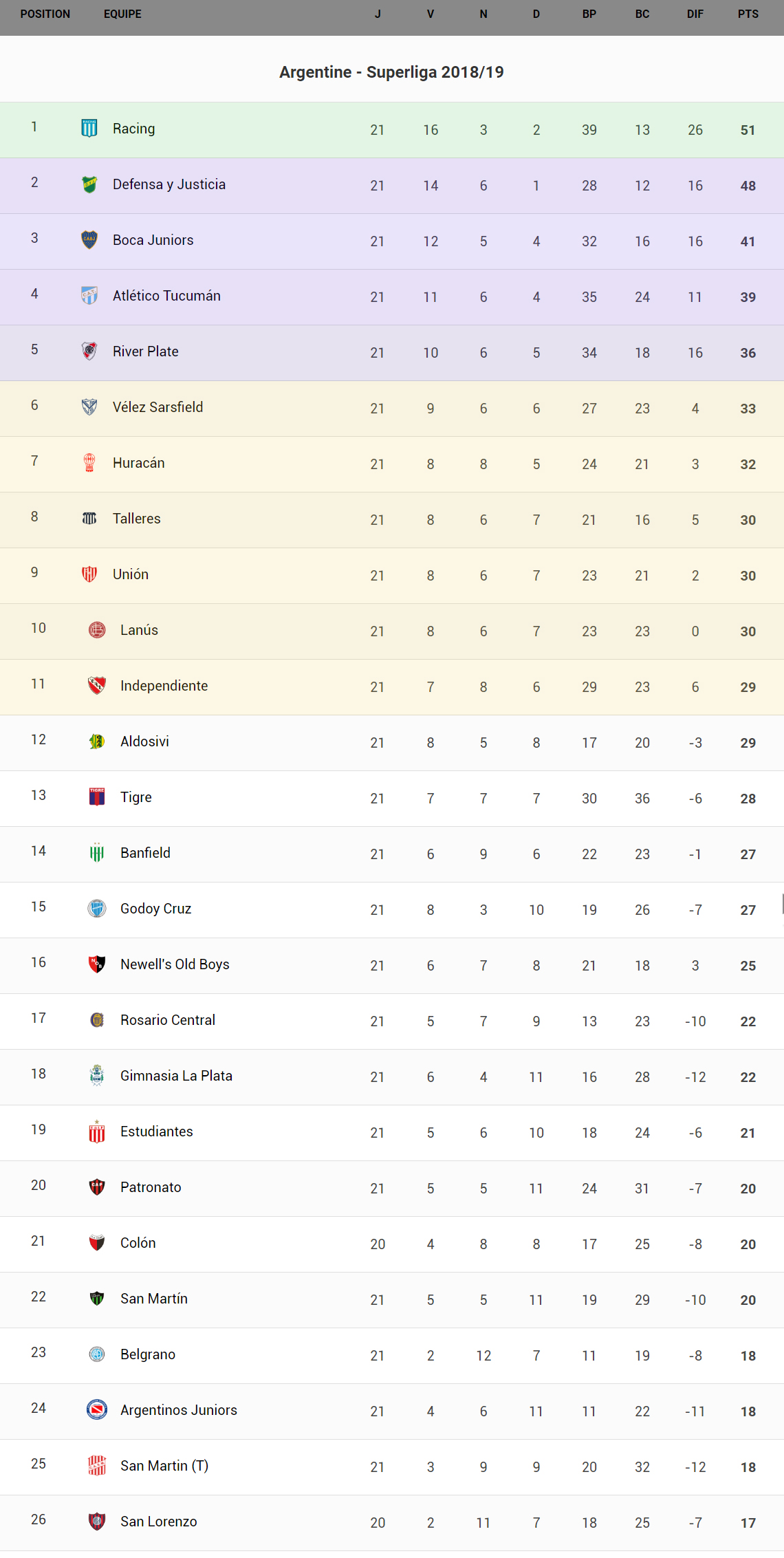
Task: Click the Tigre club crest icon
Action: point(97,797)
